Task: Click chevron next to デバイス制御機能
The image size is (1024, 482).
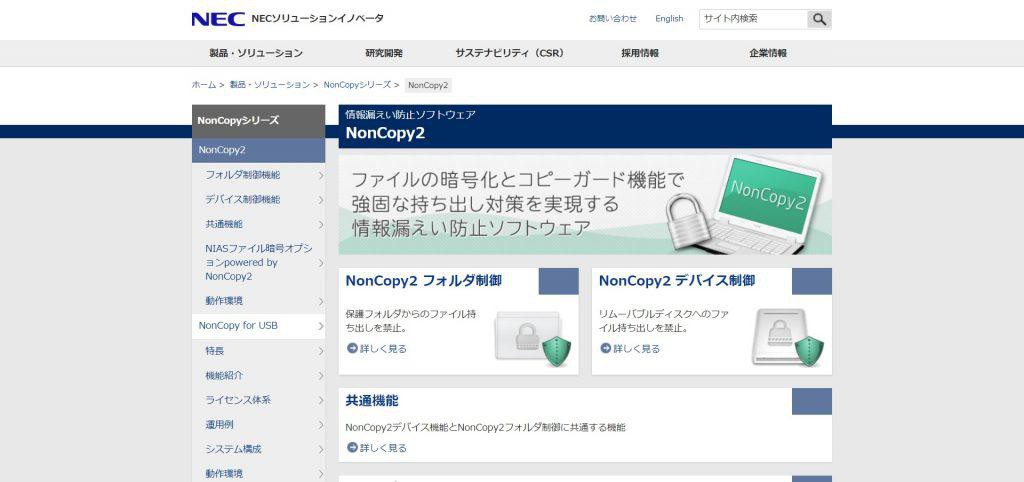Action: 321,200
